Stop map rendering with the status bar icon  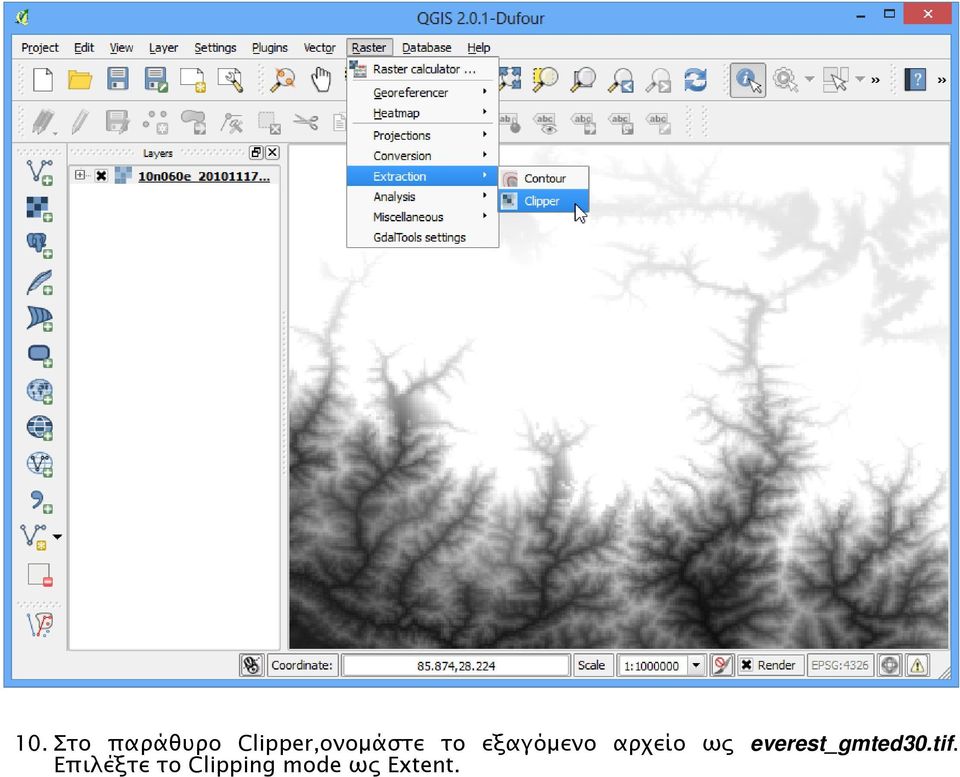[x=722, y=665]
